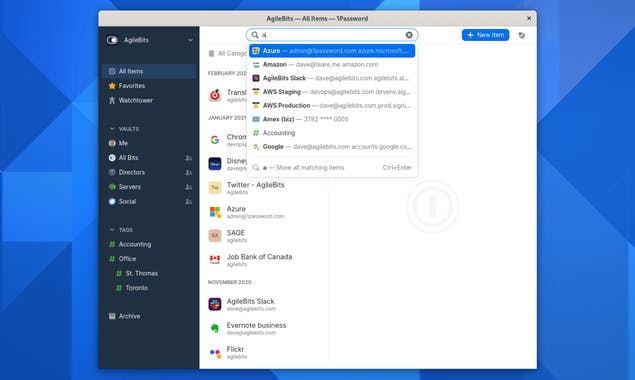635x380 pixels.
Task: Choose the Accounting tag search suggestion
Action: coord(332,133)
